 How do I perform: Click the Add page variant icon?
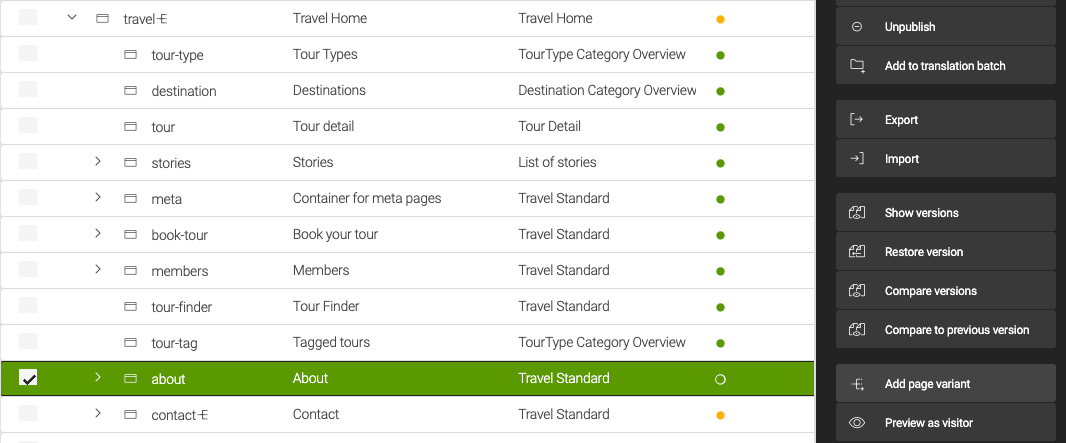pyautogui.click(x=857, y=384)
